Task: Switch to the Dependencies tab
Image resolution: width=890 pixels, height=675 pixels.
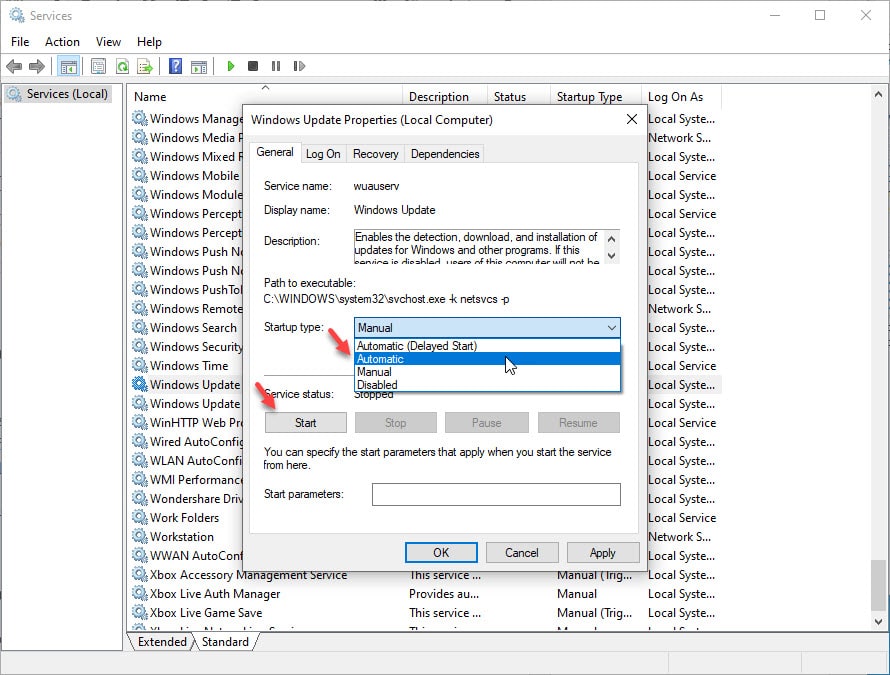Action: coord(445,154)
